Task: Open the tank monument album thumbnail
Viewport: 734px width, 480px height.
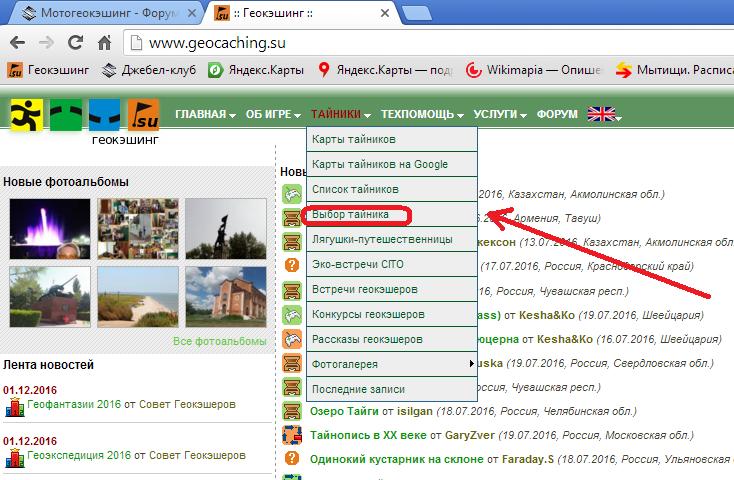Action: [50, 297]
